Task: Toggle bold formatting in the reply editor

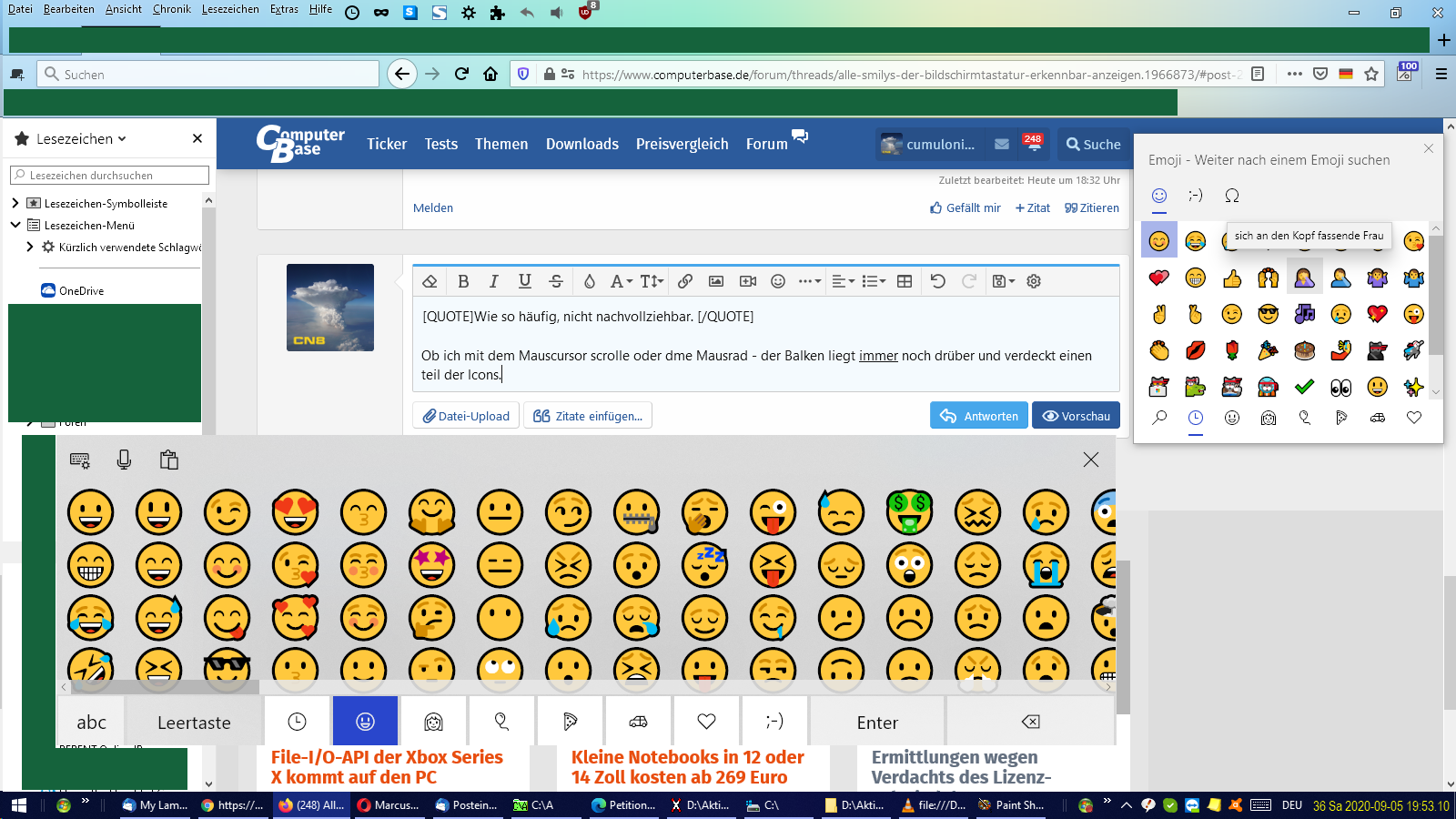Action: pos(463,281)
